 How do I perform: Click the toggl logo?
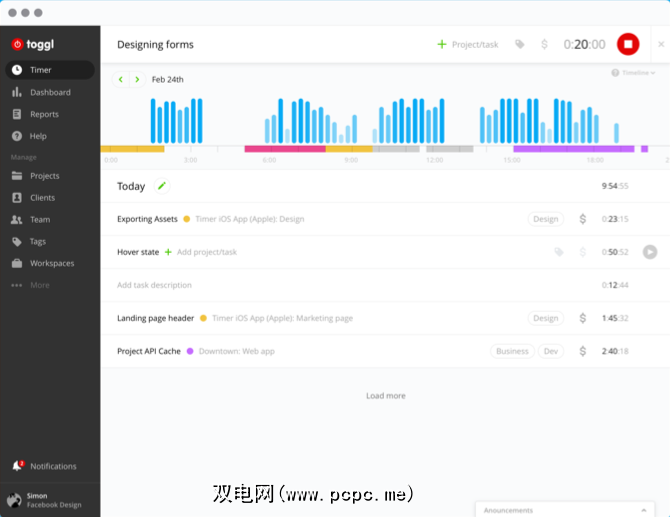33,44
